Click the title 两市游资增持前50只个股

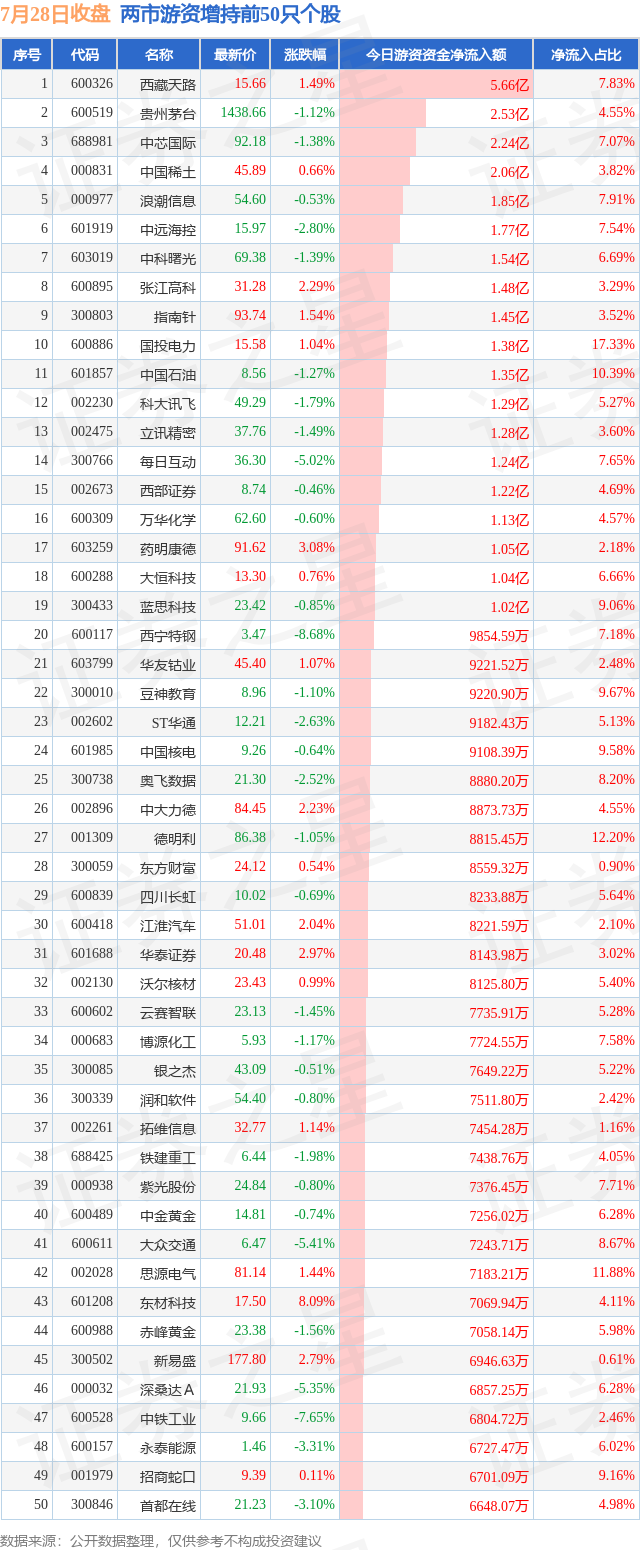[230, 15]
